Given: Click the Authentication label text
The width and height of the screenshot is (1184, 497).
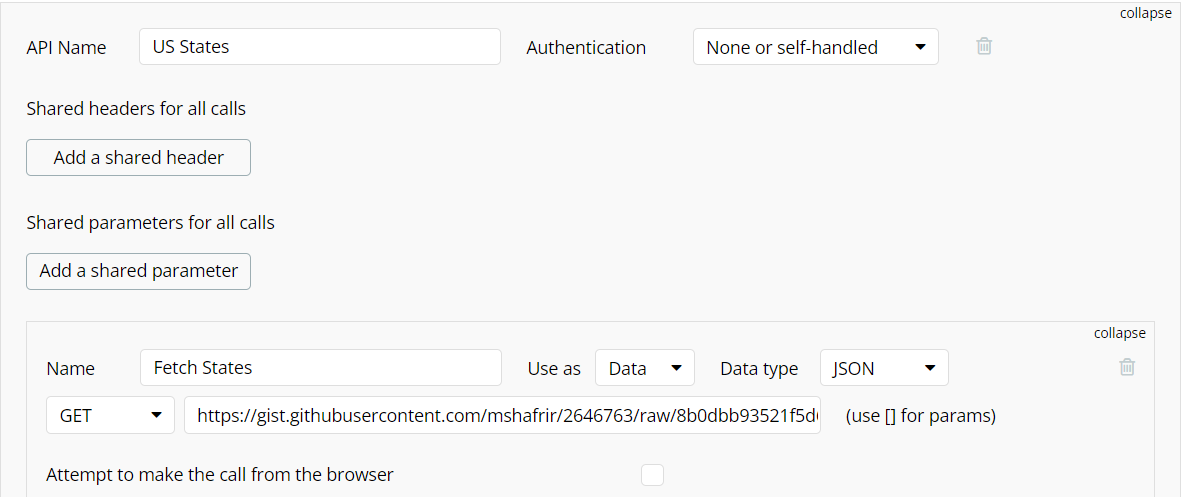Looking at the screenshot, I should (x=586, y=48).
